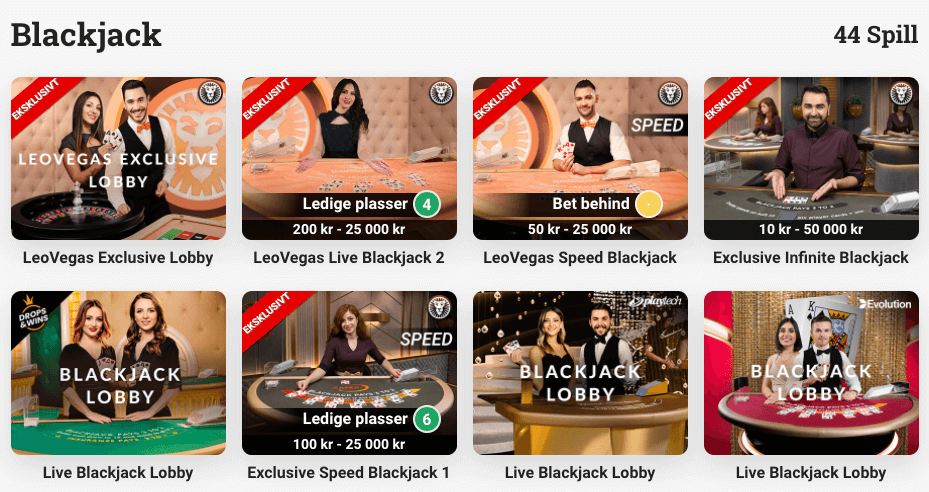Click the LeoVegas lion logo on Exclusive Lobby
929x492 pixels.
210,93
